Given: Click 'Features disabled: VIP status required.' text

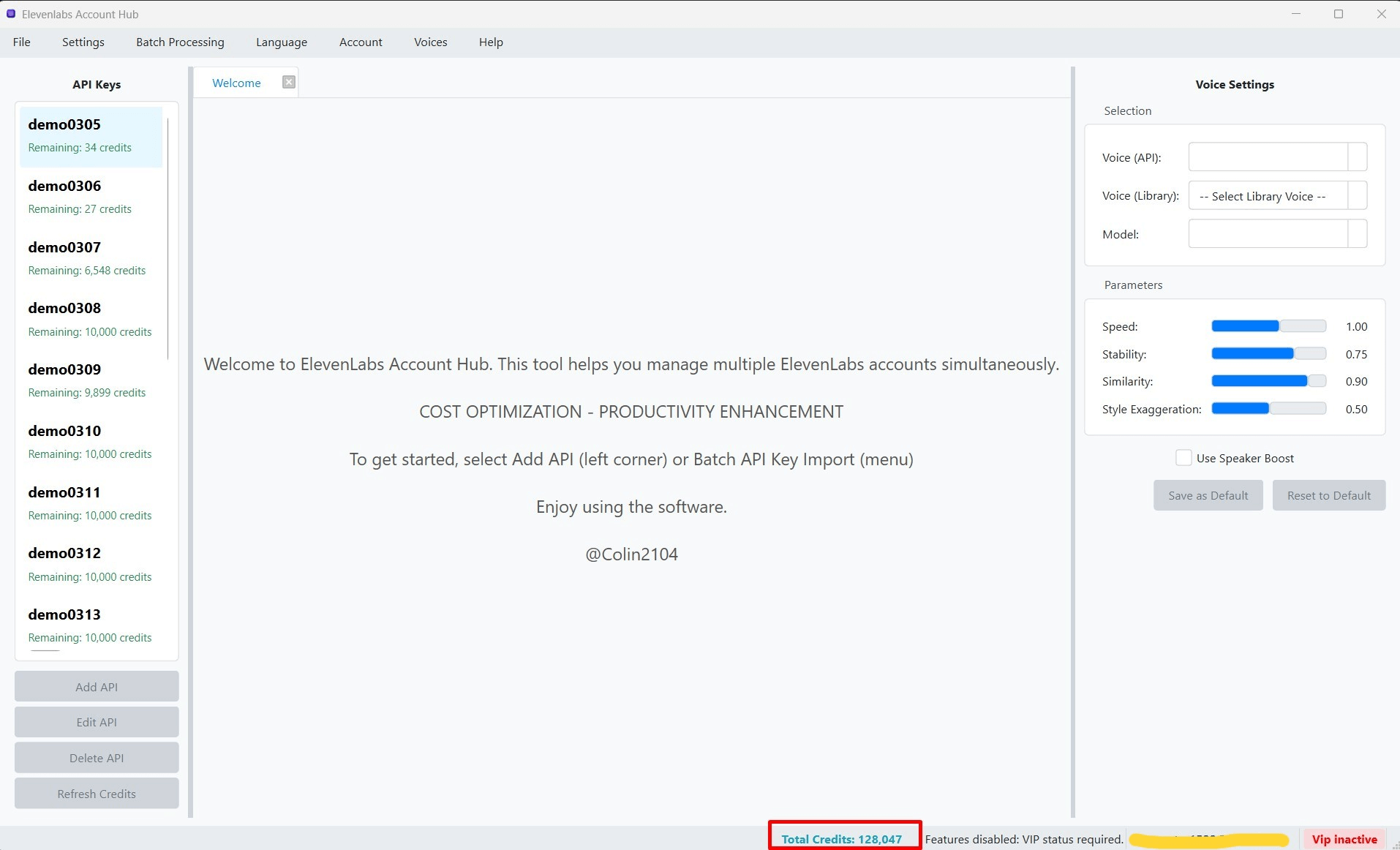Looking at the screenshot, I should pyautogui.click(x=1024, y=839).
